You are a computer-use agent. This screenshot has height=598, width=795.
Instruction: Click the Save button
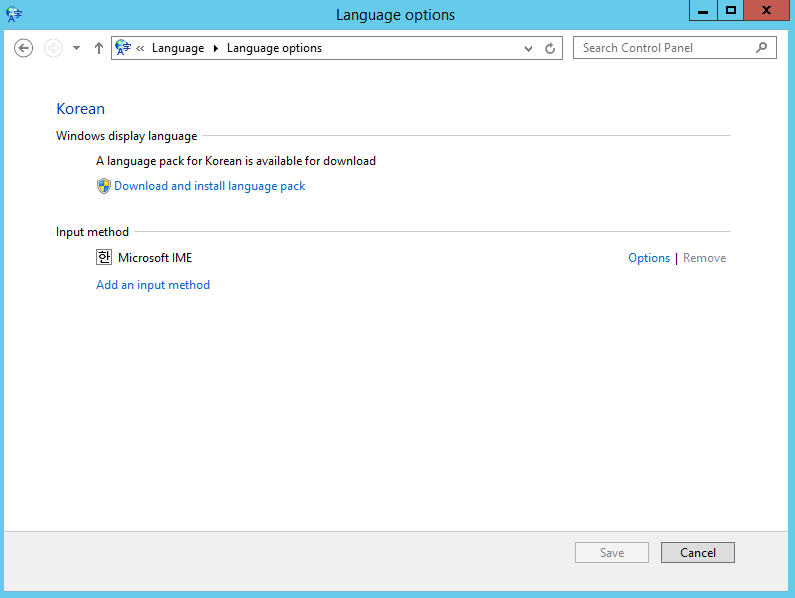[612, 552]
